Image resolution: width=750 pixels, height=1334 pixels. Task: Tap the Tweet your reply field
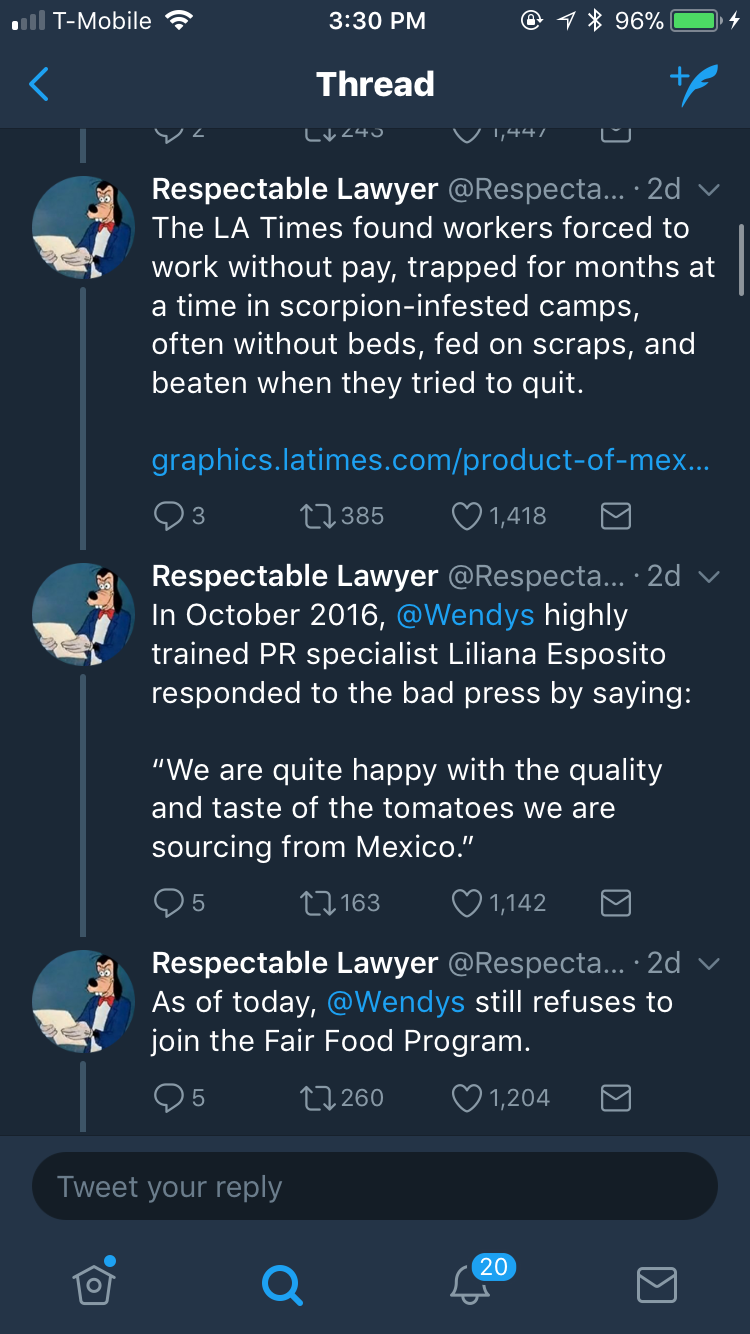[375, 1187]
